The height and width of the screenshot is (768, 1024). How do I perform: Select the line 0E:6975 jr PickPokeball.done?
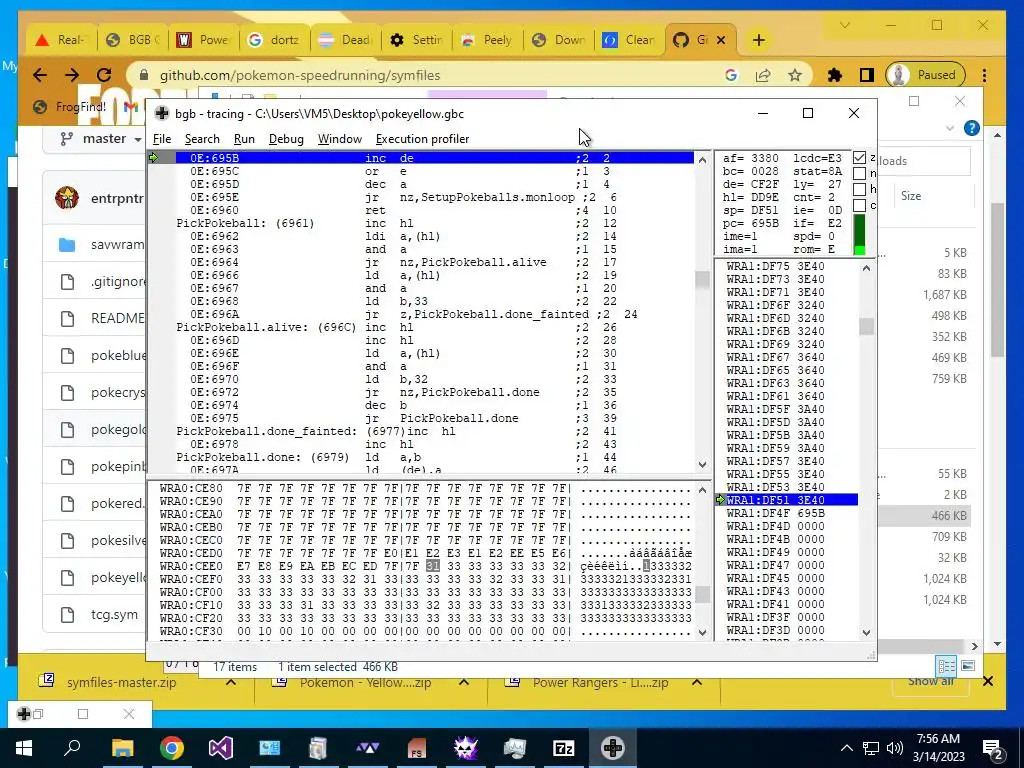tap(434, 418)
